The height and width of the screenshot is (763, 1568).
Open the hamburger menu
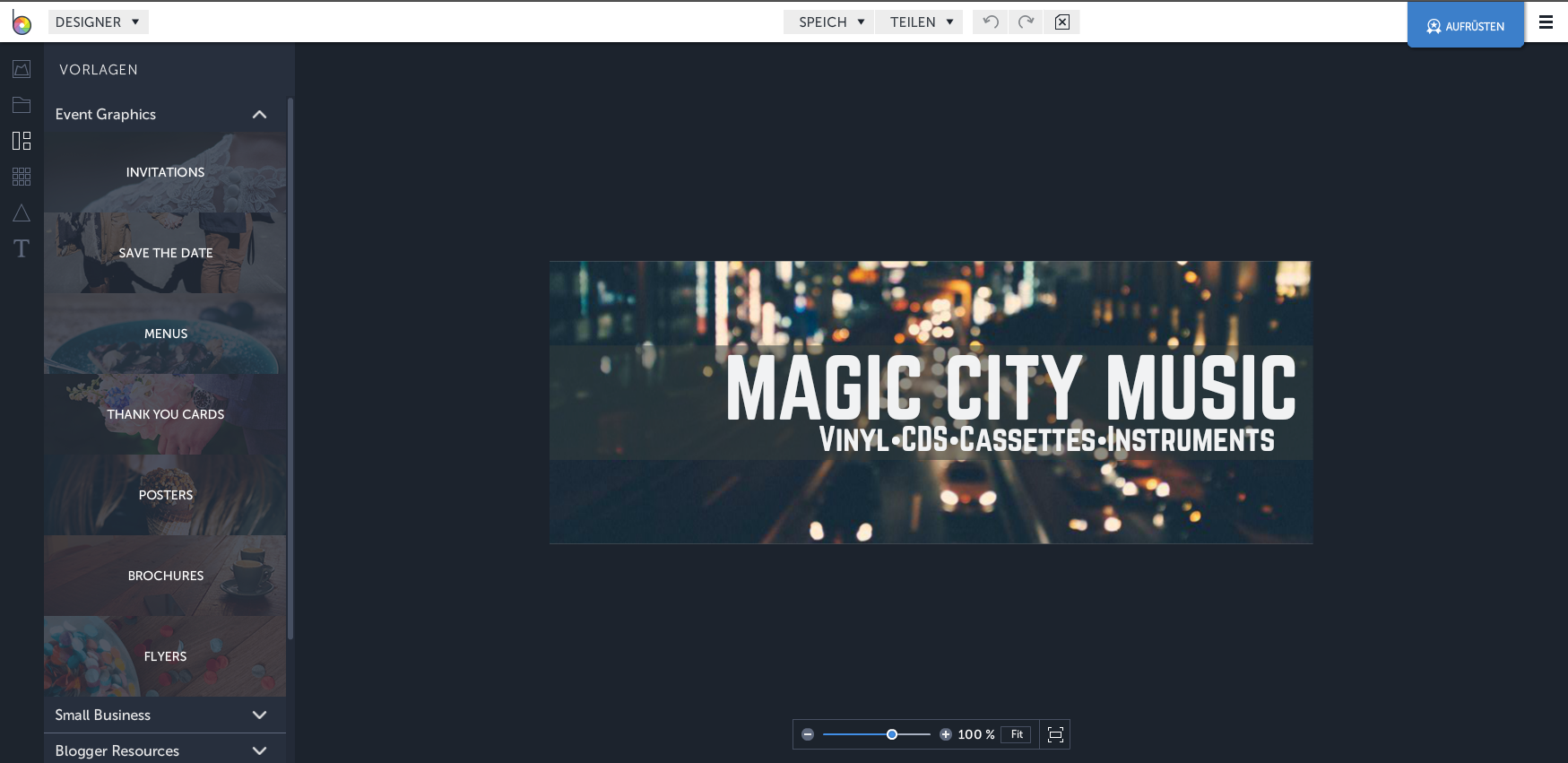(x=1546, y=22)
